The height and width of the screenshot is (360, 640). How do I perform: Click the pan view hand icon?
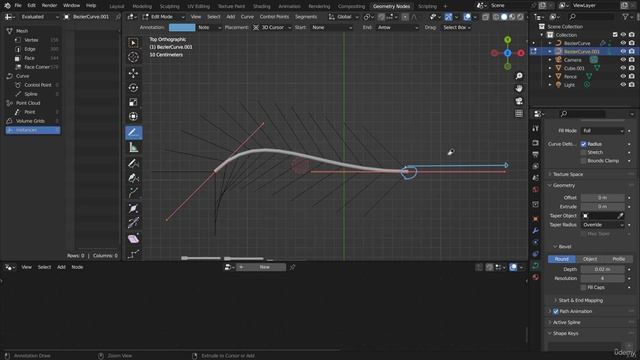pos(519,89)
